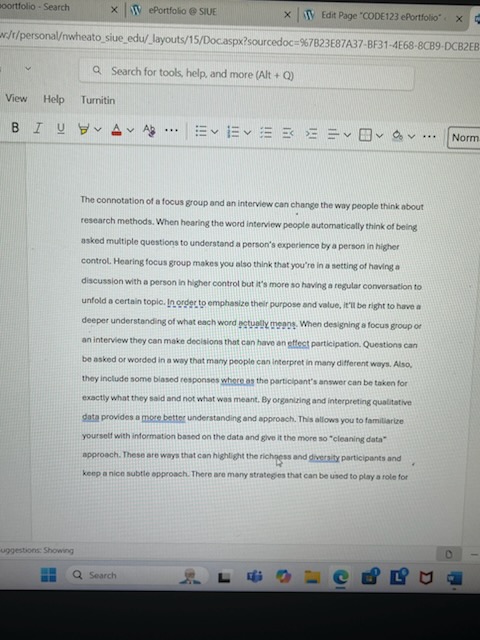Open more paragraph options ellipsis near Styles box

429,136
